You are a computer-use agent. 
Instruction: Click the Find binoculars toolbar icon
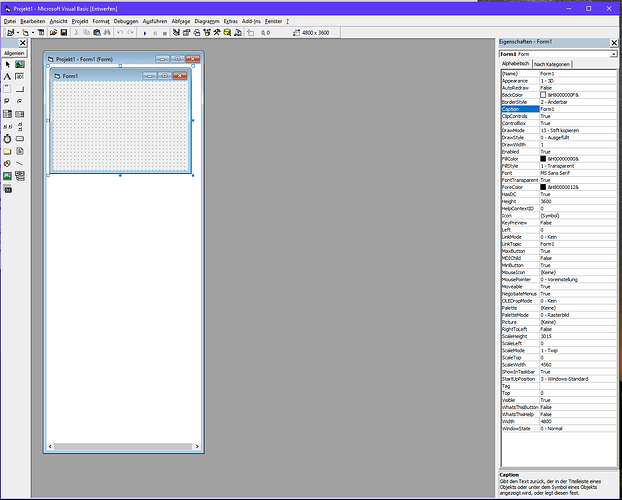(107, 33)
